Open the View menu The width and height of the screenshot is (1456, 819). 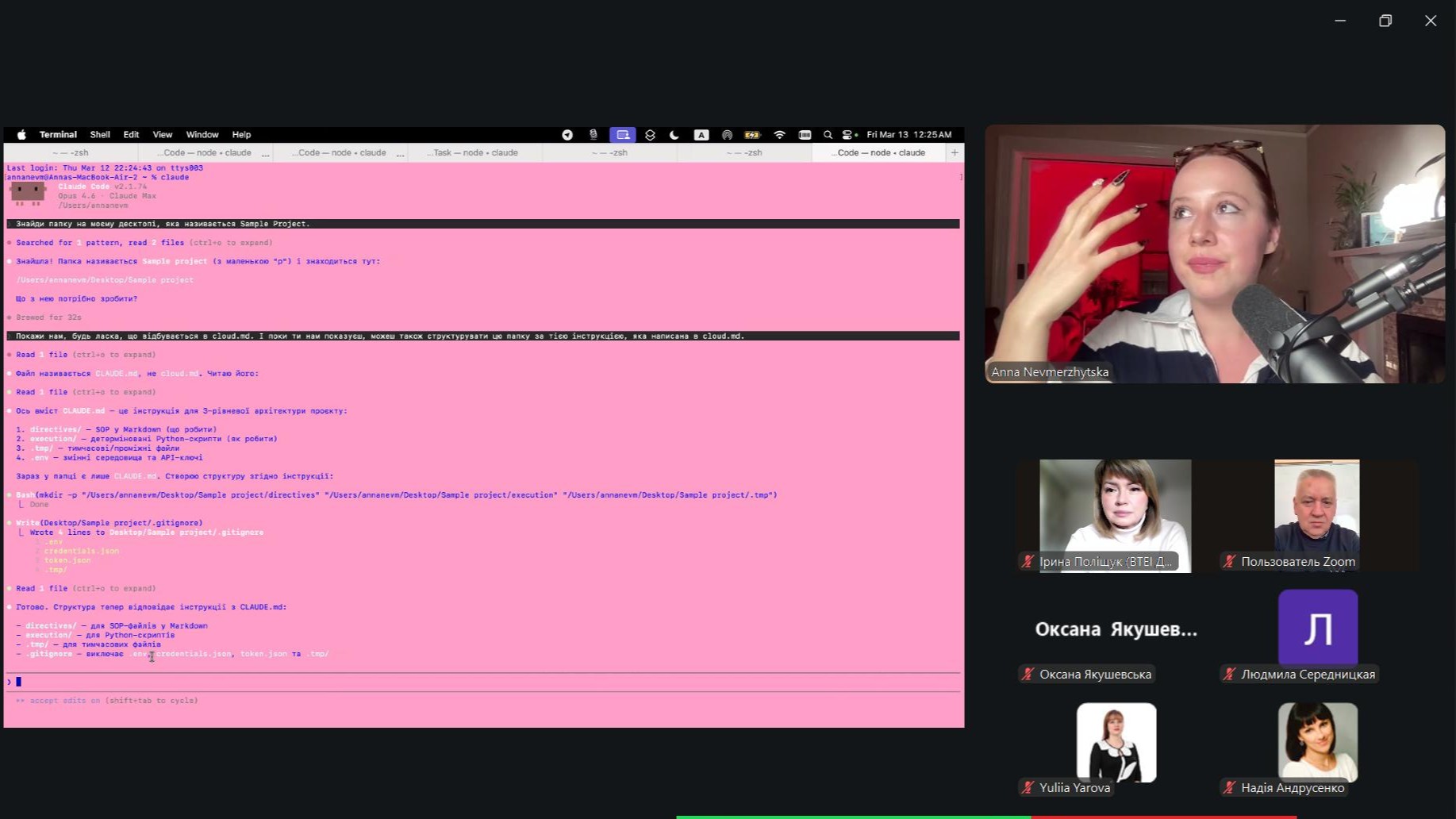tap(163, 135)
